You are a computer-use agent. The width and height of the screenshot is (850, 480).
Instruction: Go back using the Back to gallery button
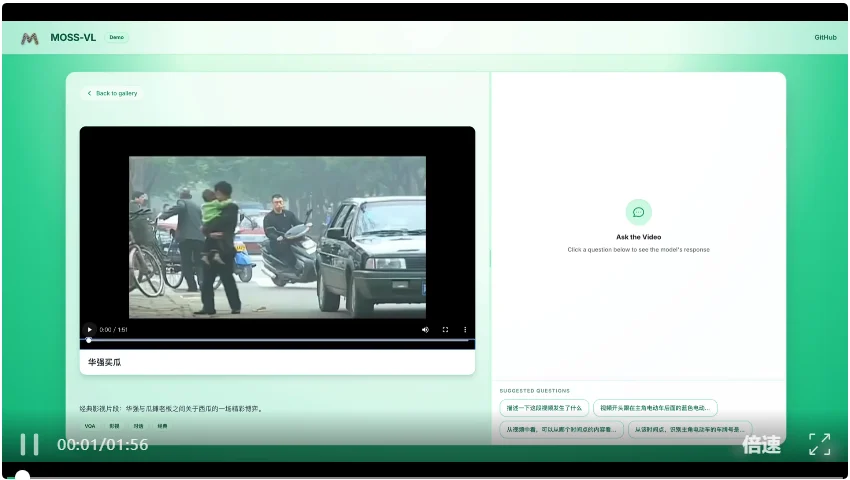112,93
